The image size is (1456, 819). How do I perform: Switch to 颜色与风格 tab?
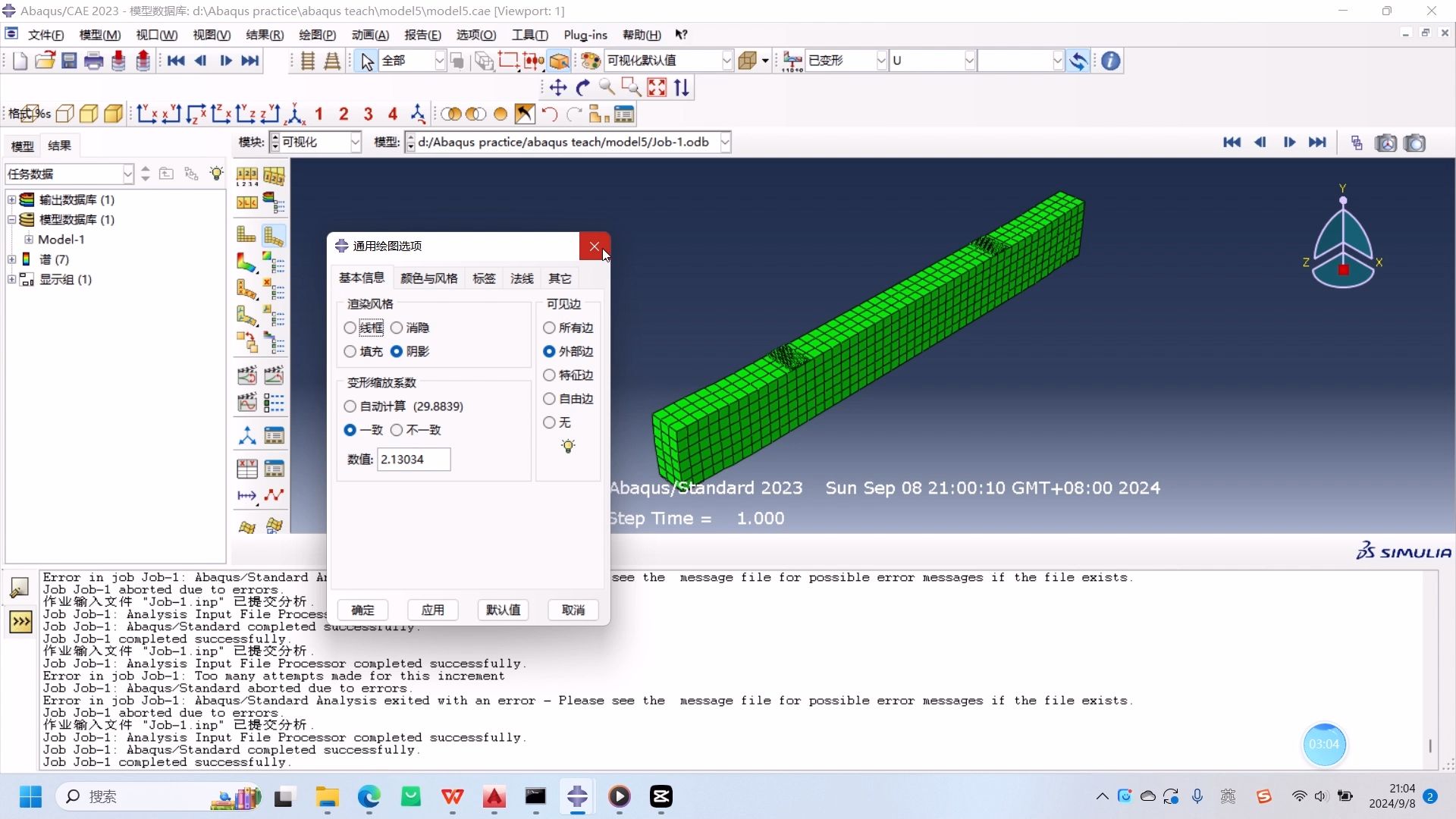pos(428,278)
